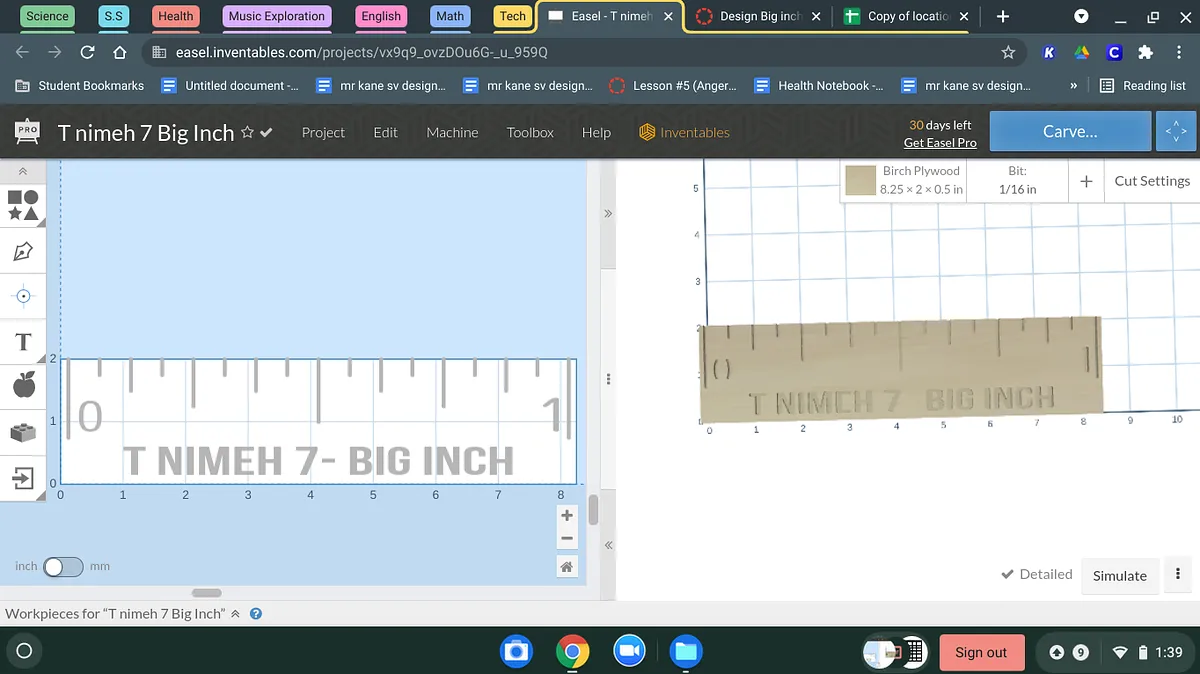This screenshot has height=674, width=1200.
Task: Click the Import arrow icon
Action: (x=23, y=480)
